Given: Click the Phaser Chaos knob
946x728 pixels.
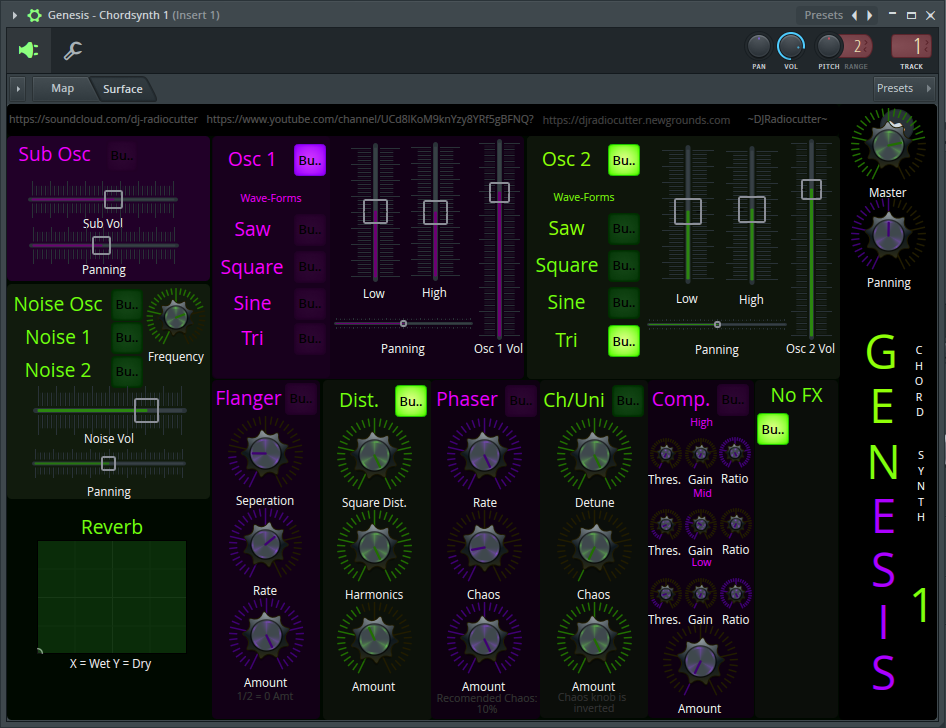Looking at the screenshot, I should pos(484,547).
